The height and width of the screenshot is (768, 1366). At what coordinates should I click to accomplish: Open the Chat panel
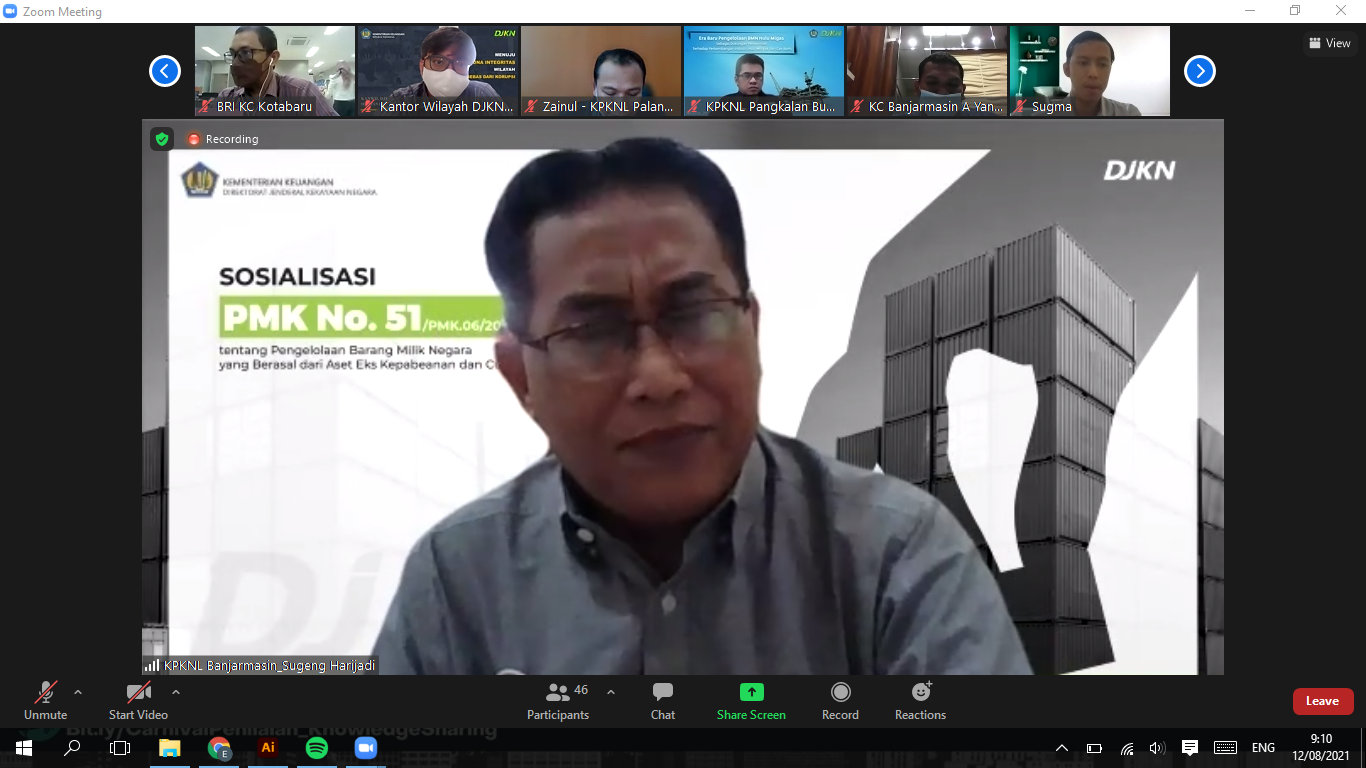(x=662, y=700)
